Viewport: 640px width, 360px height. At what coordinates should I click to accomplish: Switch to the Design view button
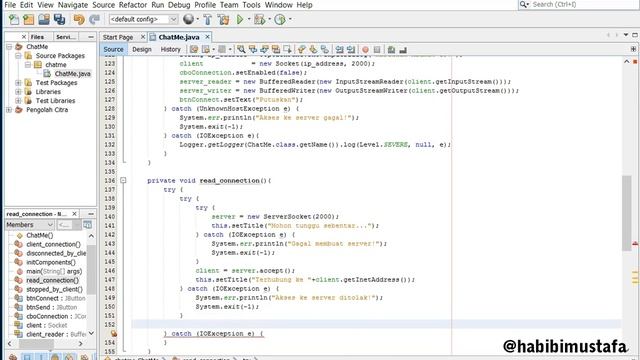click(x=142, y=49)
